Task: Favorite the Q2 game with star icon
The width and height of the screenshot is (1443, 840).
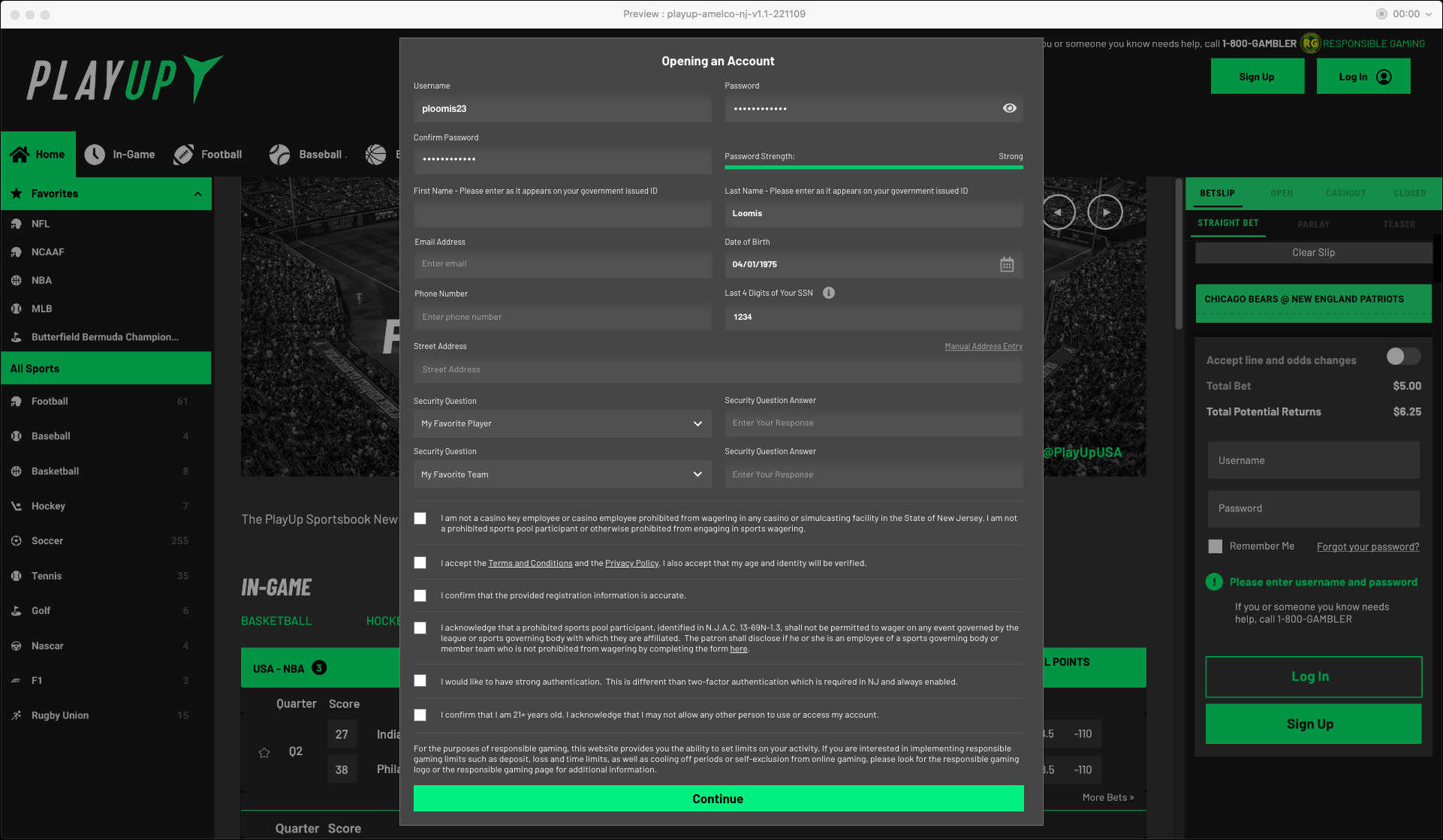Action: [x=264, y=752]
